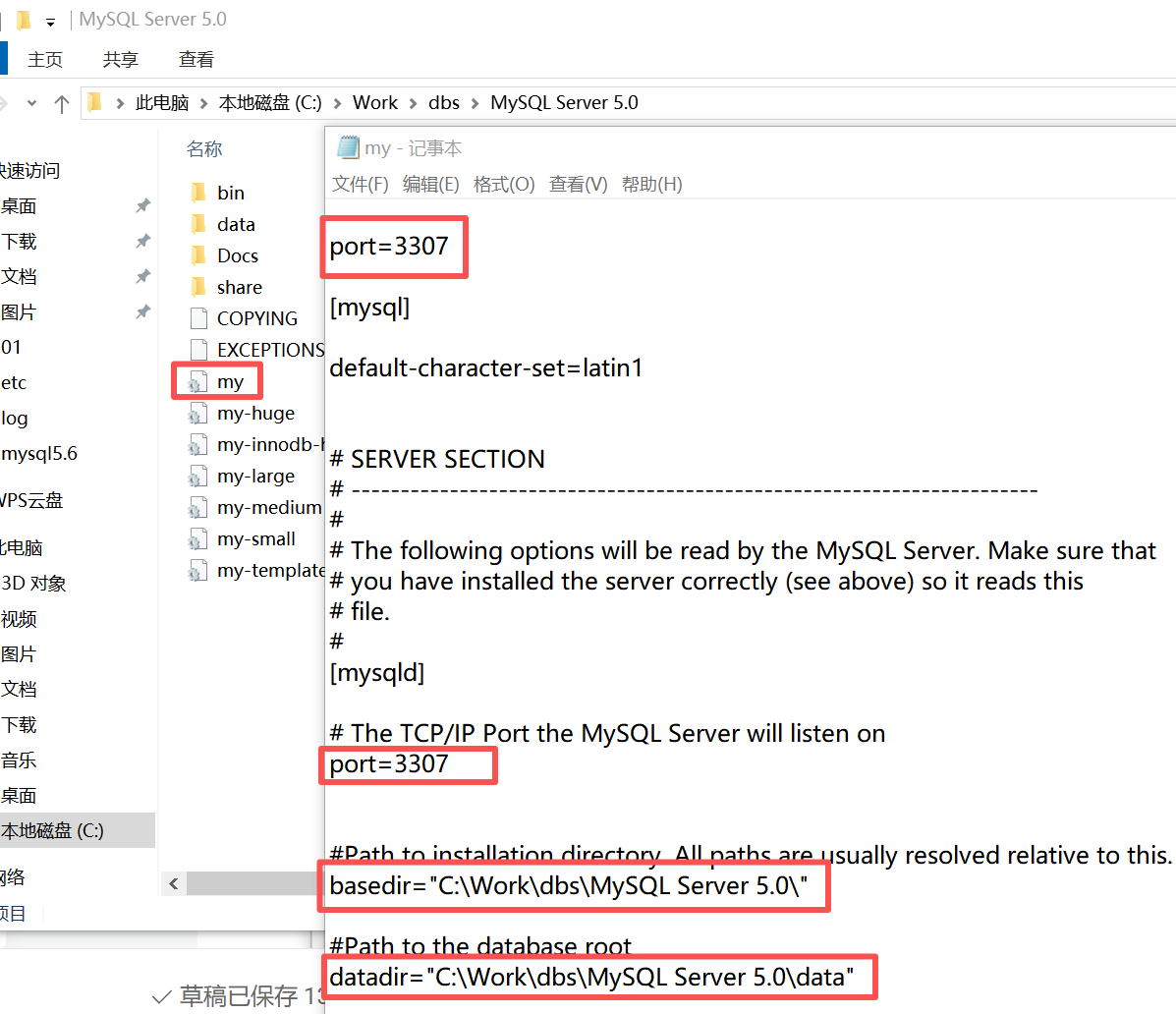Click the folder icon in address bar
1176x1014 pixels.
click(x=94, y=102)
